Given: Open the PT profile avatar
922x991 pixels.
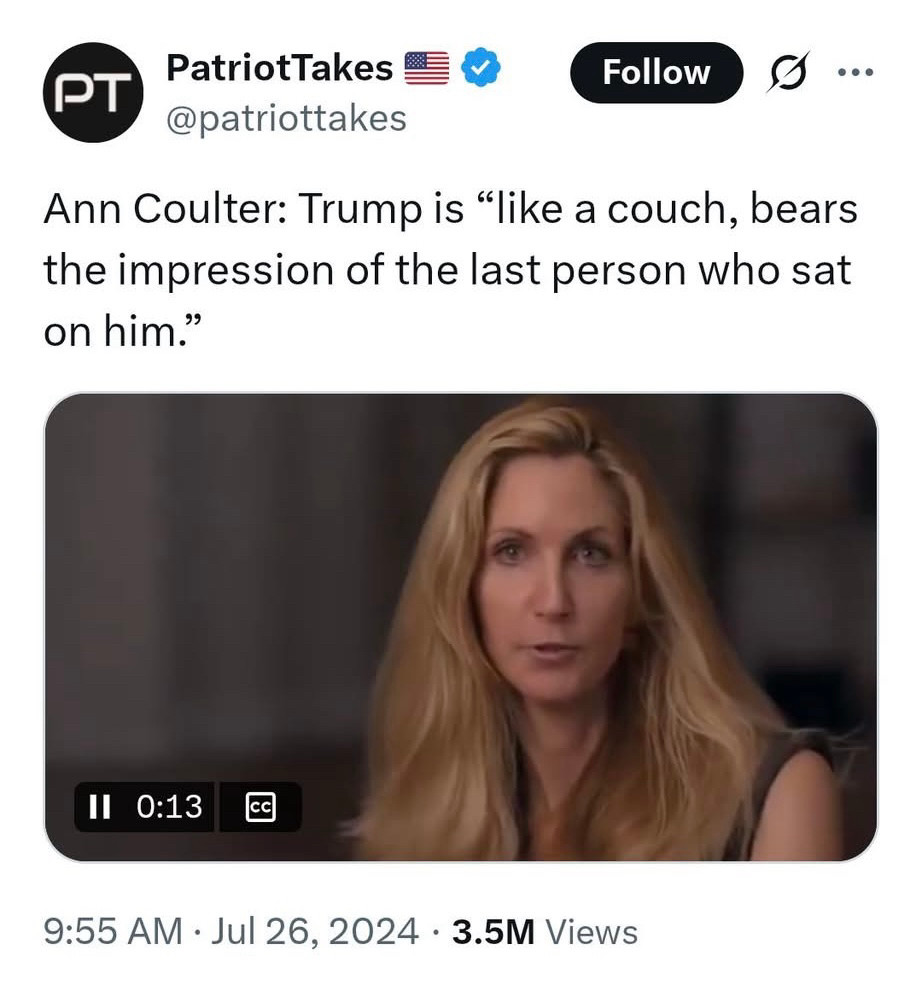Looking at the screenshot, I should (x=93, y=92).
